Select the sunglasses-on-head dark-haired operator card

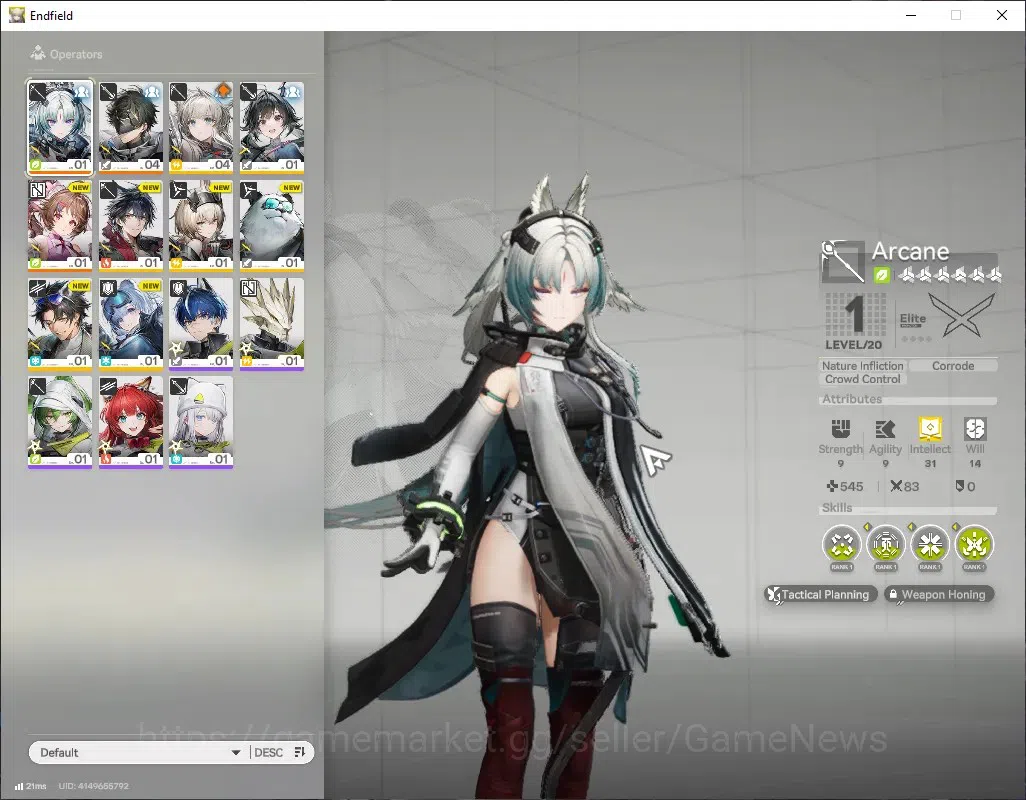[60, 324]
